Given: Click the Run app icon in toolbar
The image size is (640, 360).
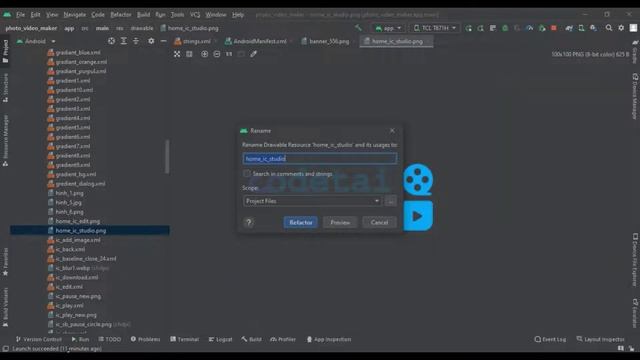Looking at the screenshot, I should [469, 28].
